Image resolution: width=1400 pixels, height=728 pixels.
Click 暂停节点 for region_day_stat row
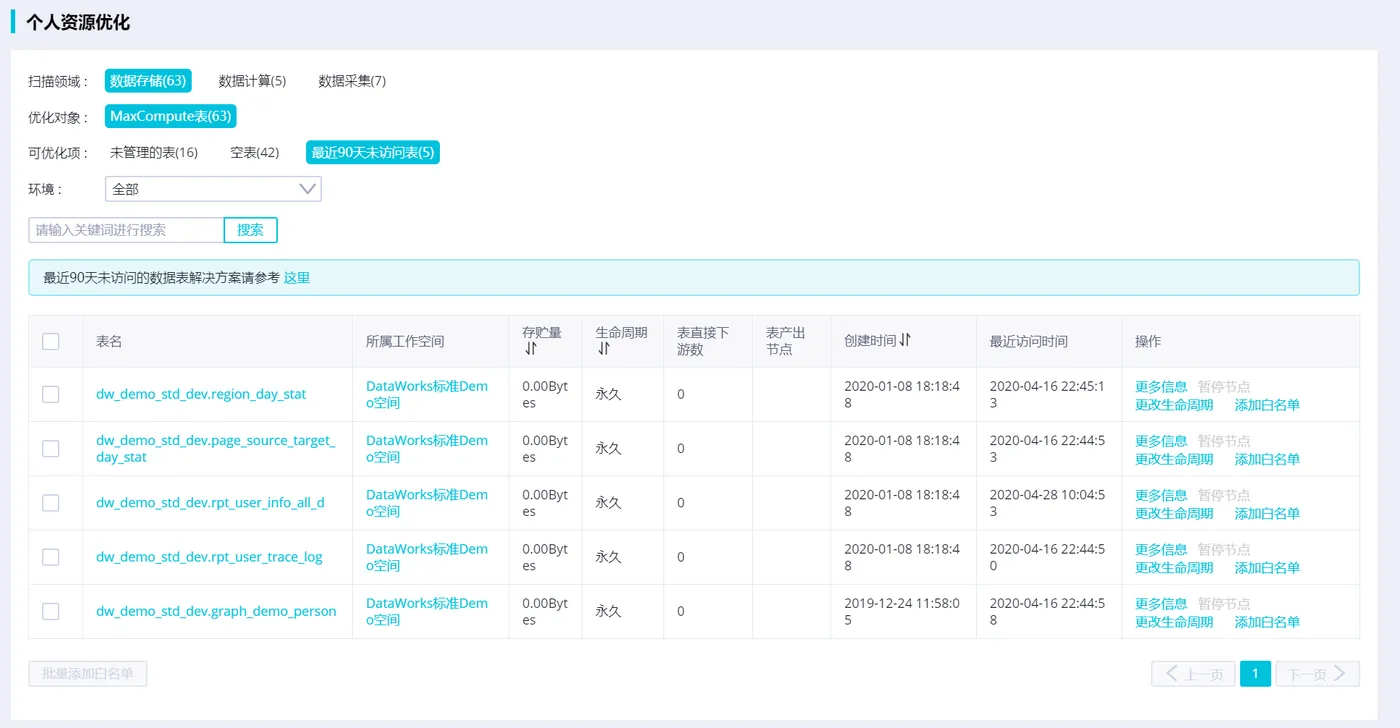(x=1224, y=386)
